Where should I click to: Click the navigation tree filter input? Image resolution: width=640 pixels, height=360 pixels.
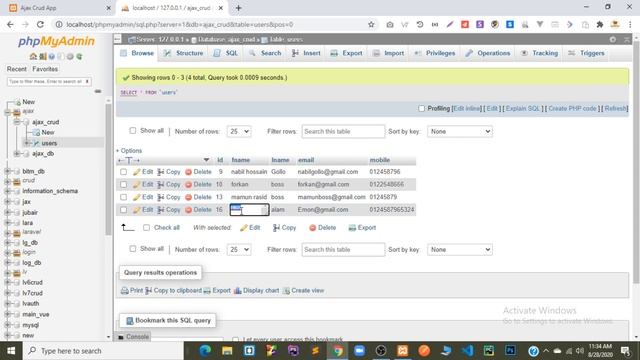[46, 82]
